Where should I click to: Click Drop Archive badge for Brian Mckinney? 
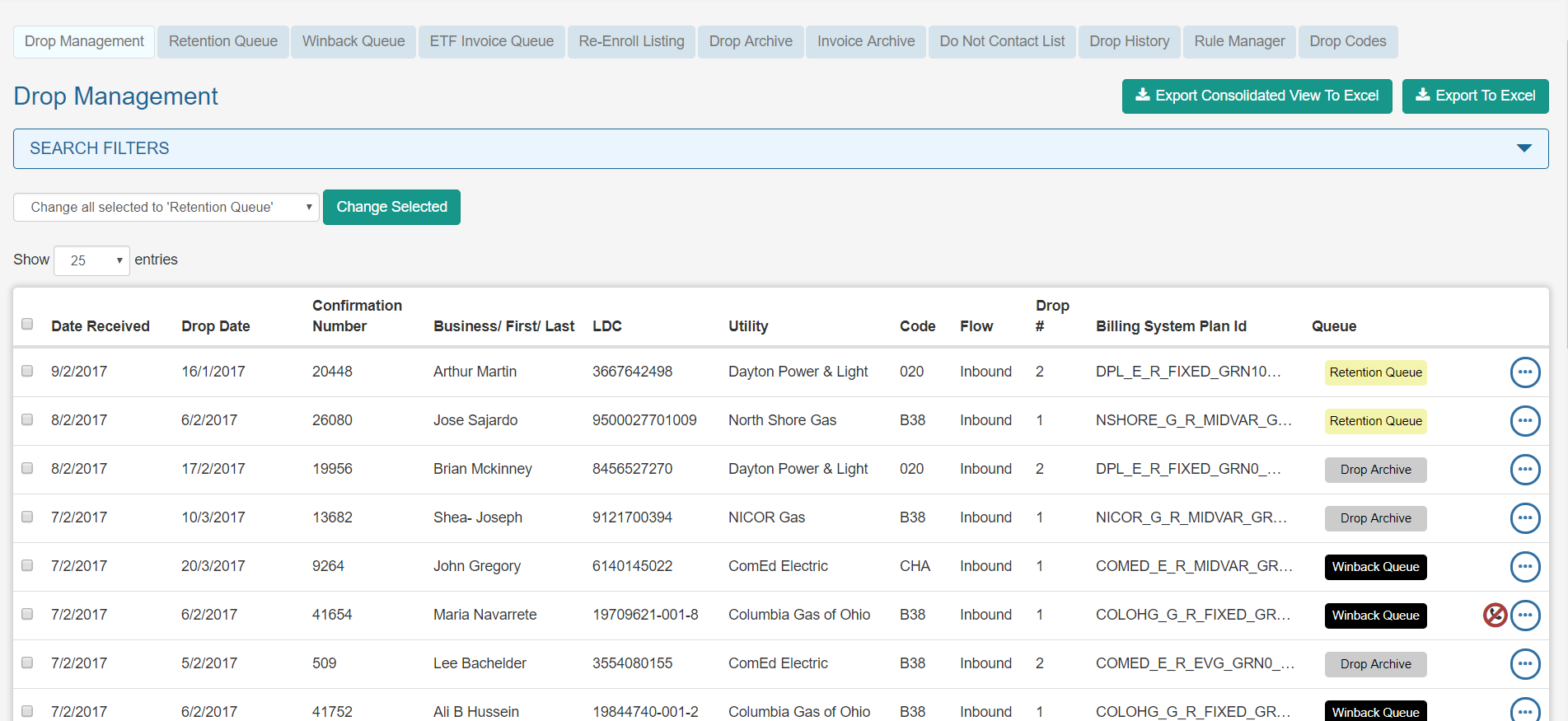tap(1376, 470)
